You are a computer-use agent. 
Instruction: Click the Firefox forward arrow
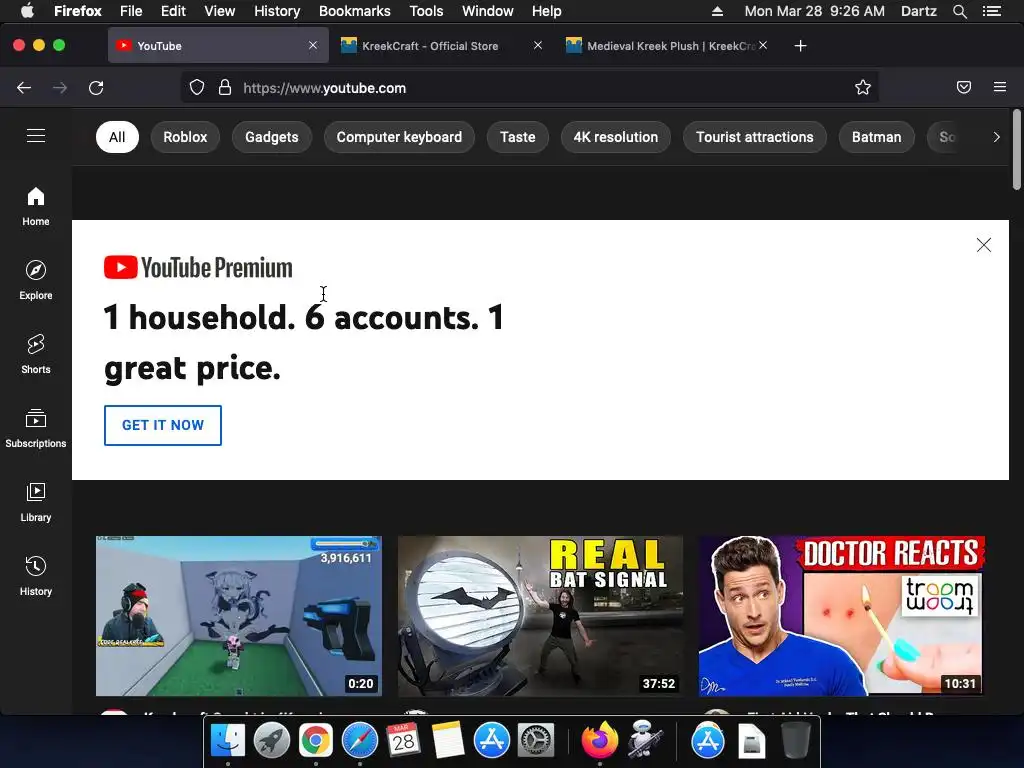(x=60, y=88)
